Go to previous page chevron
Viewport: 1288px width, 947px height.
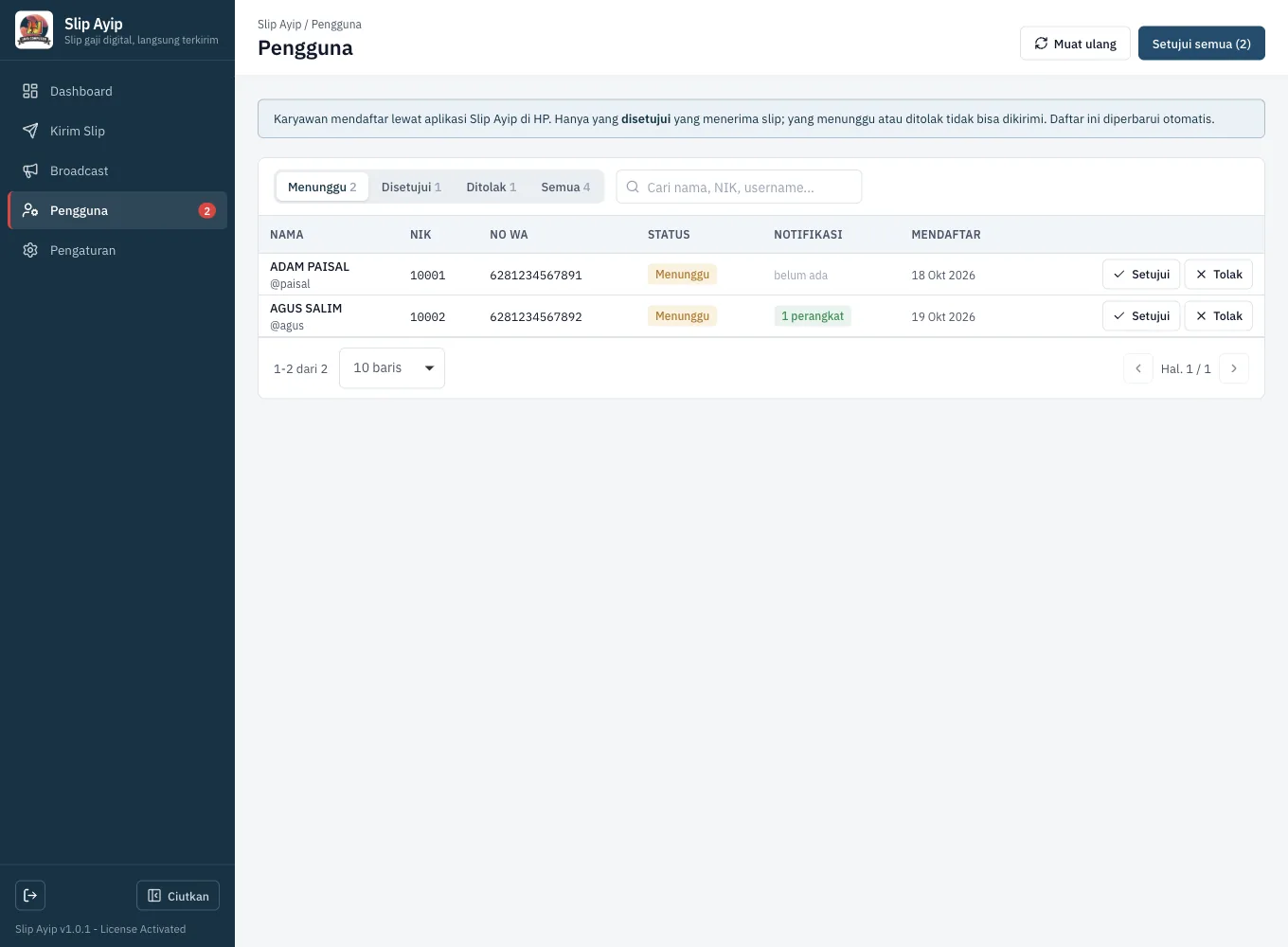coord(1138,368)
